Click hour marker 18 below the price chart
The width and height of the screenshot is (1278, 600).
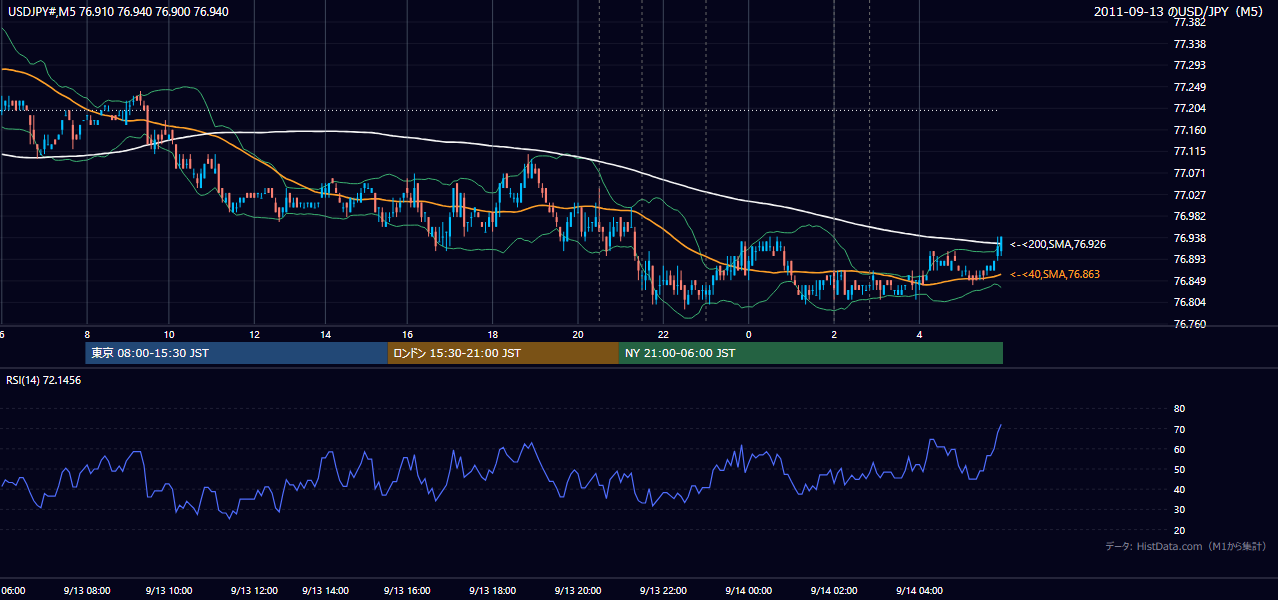[493, 333]
